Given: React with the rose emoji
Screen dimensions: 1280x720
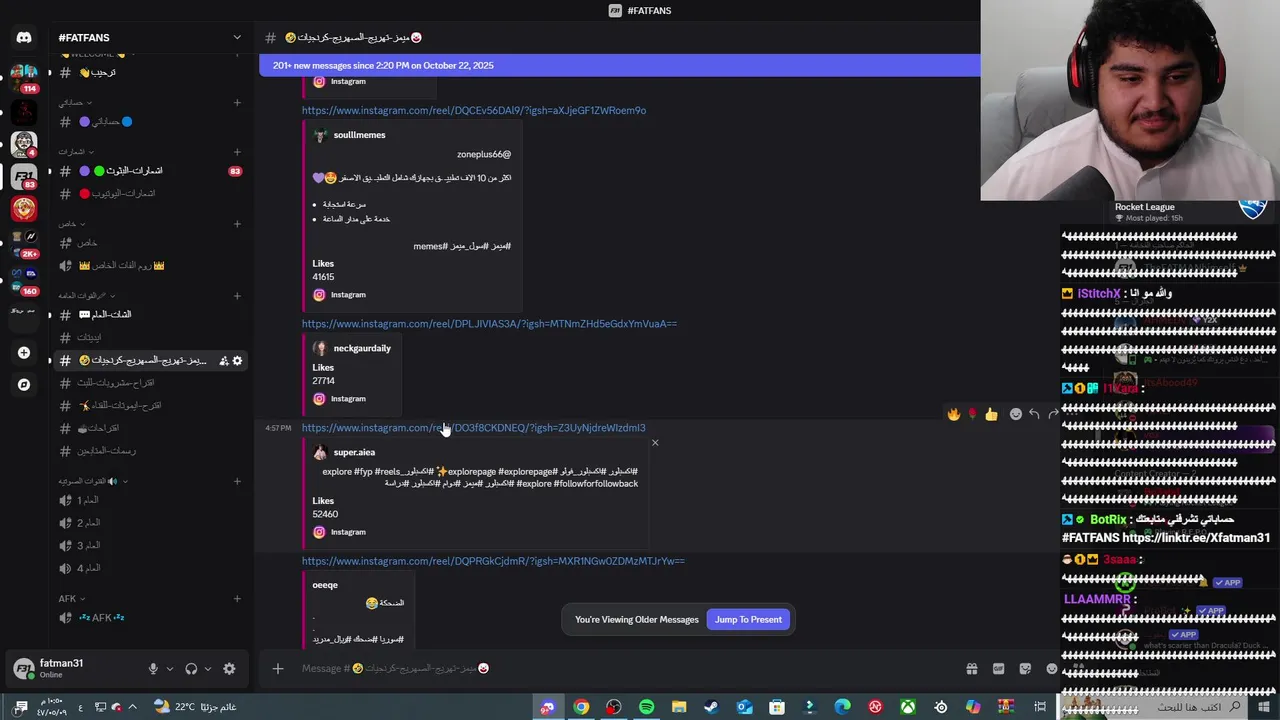Looking at the screenshot, I should coord(972,414).
